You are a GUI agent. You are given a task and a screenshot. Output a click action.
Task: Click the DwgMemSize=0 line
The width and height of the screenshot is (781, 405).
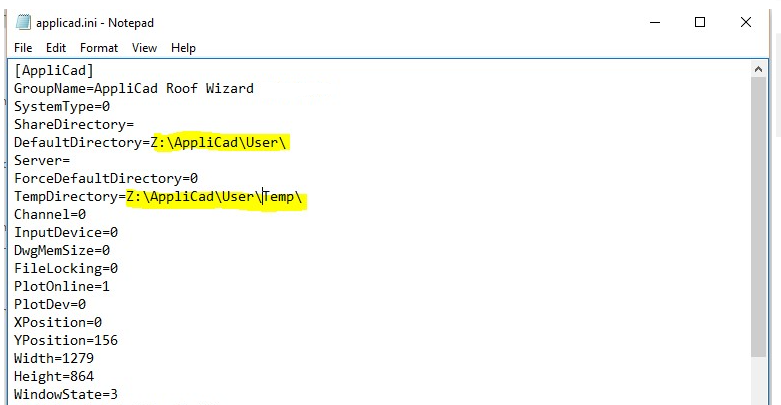coord(62,250)
